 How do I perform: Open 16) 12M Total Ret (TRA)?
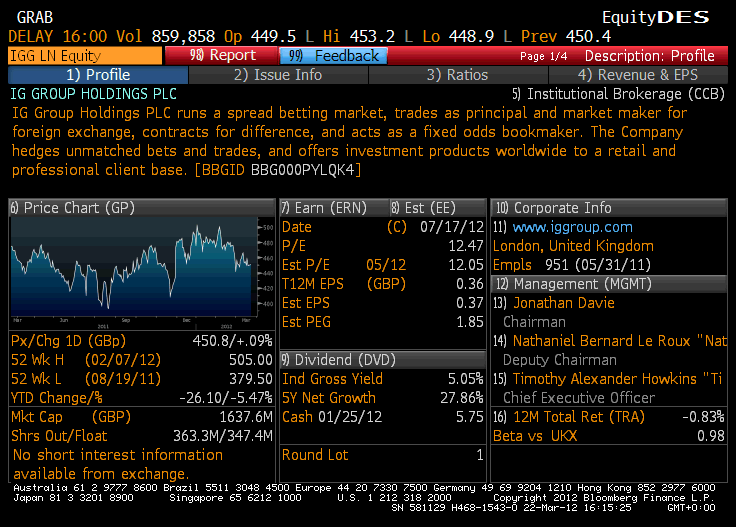569,417
